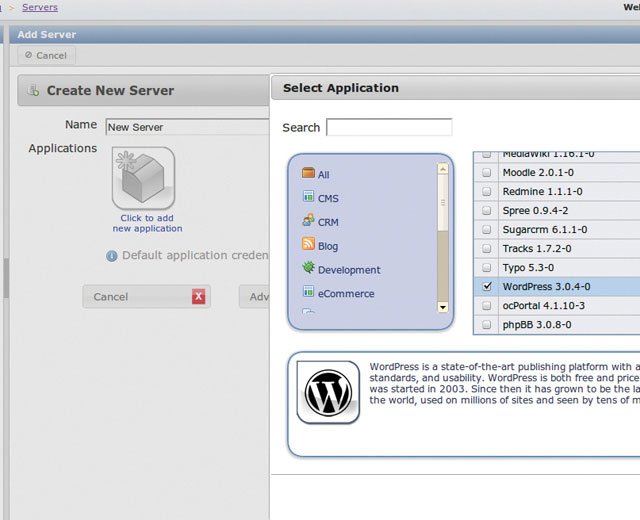Click the red X icon on Cancel
The image size is (640, 520).
coord(198,297)
